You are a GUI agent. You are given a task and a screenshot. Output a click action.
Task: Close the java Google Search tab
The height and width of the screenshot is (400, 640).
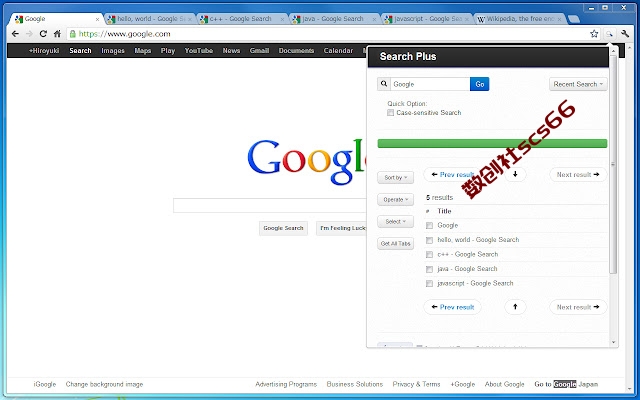tap(374, 19)
